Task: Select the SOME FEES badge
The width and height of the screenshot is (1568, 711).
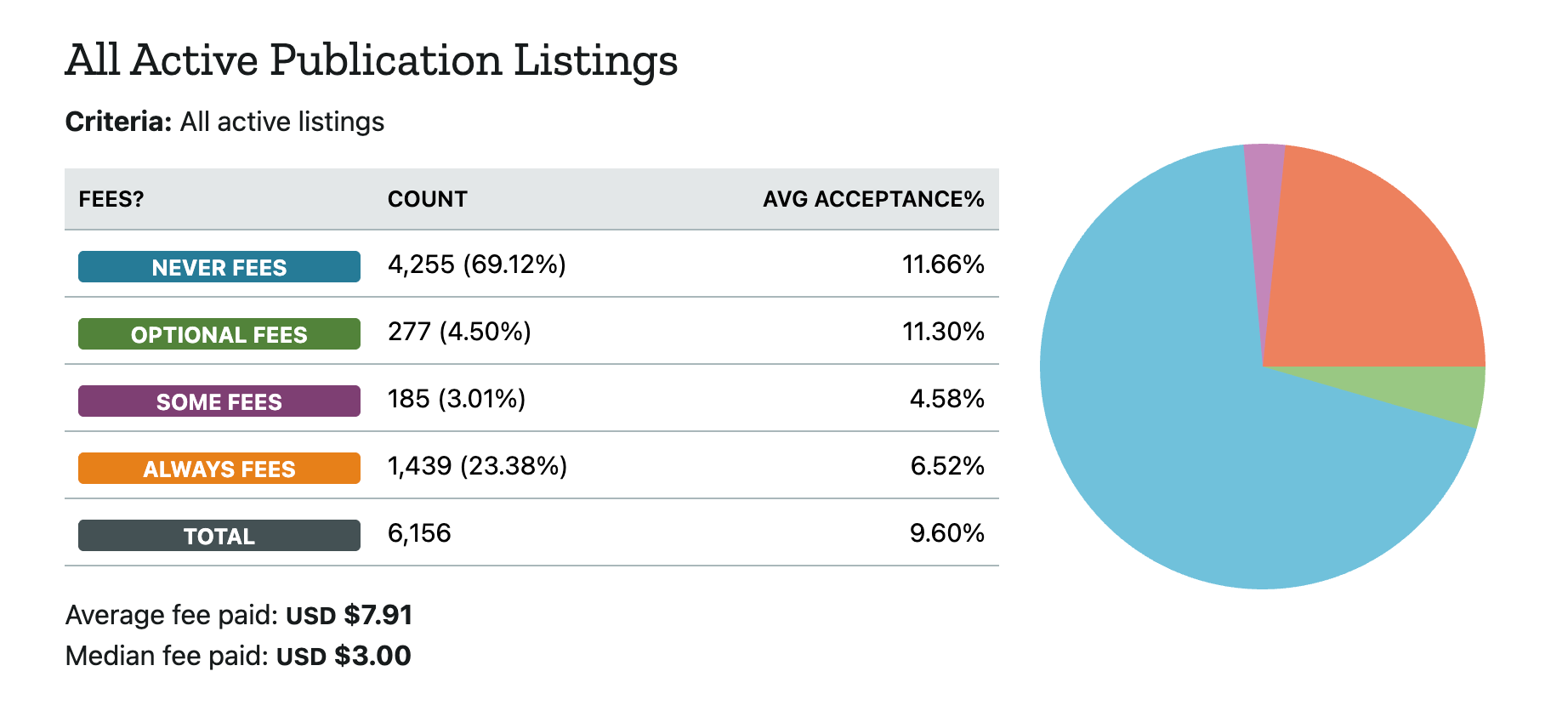Action: 219,401
